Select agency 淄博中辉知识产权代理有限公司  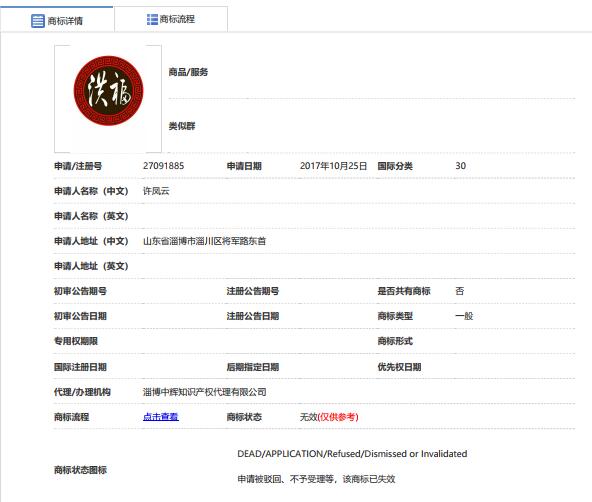(205, 392)
